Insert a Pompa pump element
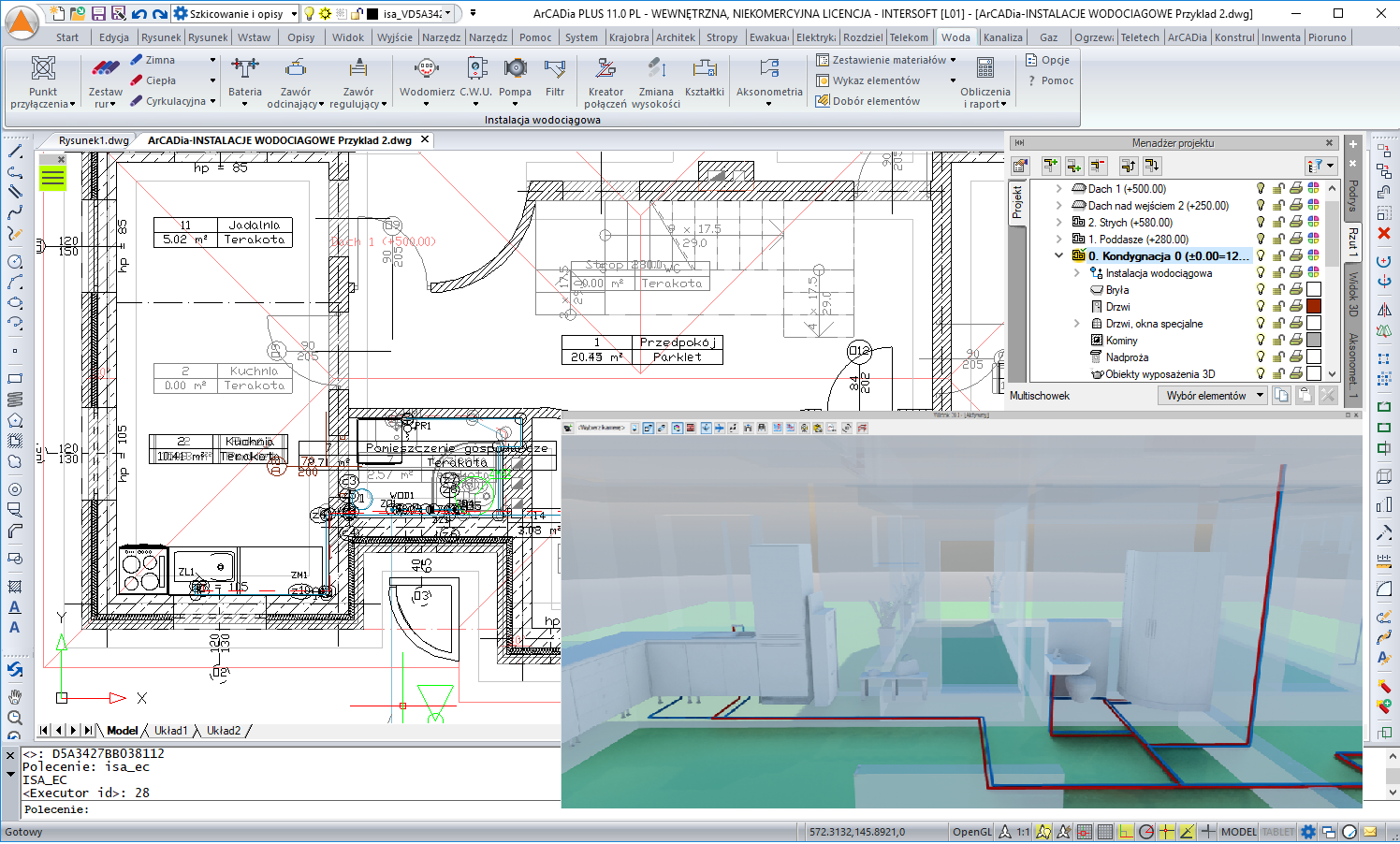 pos(515,69)
